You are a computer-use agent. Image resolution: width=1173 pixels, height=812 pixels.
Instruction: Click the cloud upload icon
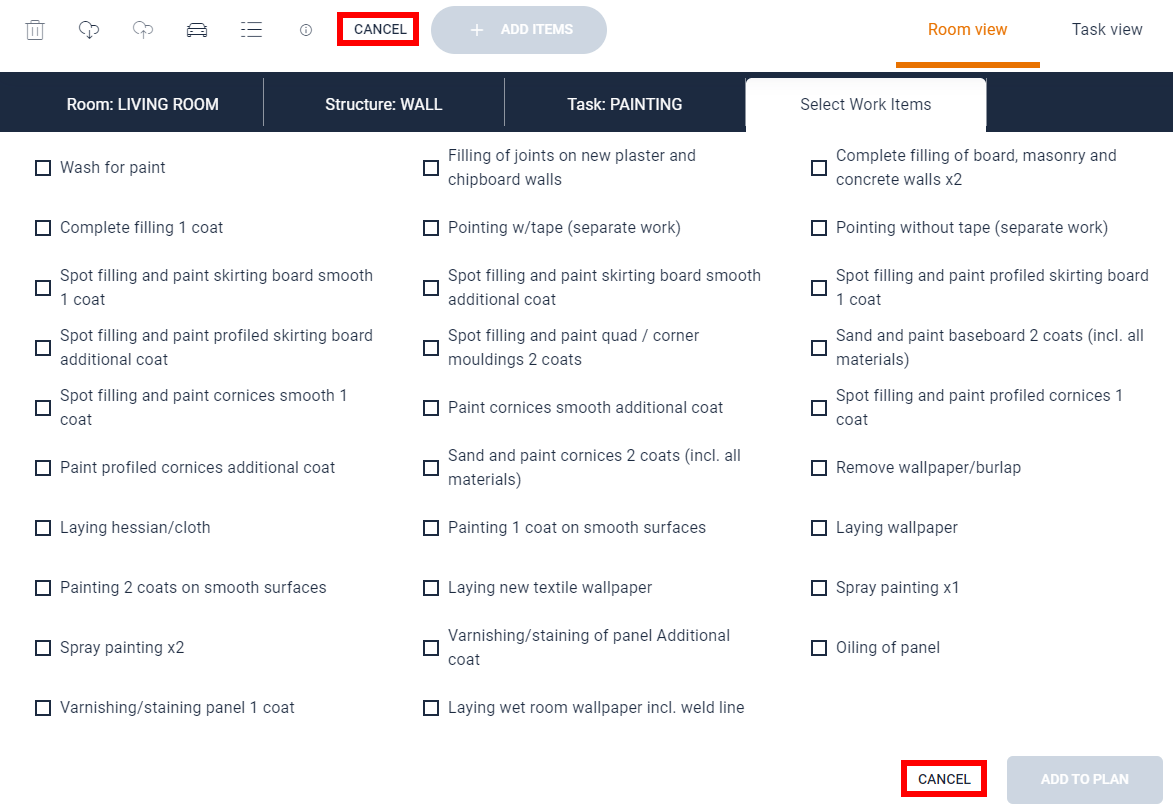143,30
